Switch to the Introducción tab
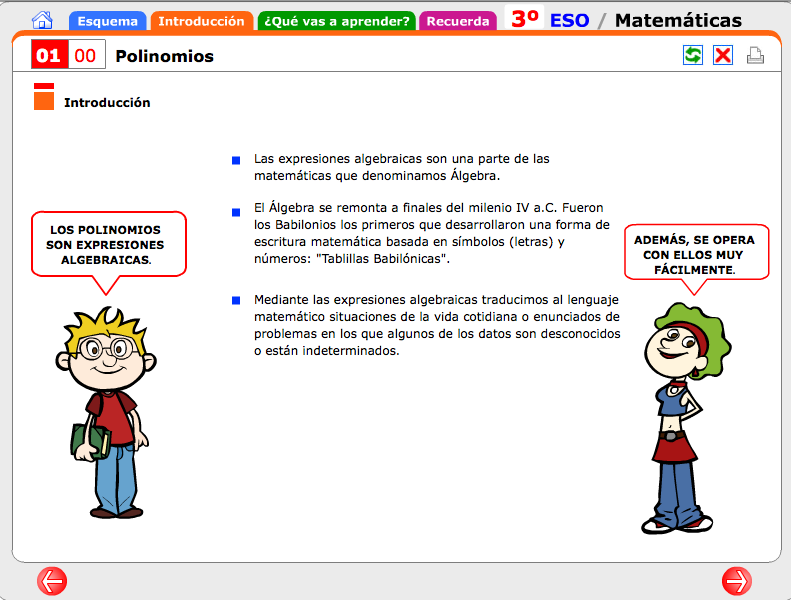This screenshot has width=791, height=600. (201, 21)
